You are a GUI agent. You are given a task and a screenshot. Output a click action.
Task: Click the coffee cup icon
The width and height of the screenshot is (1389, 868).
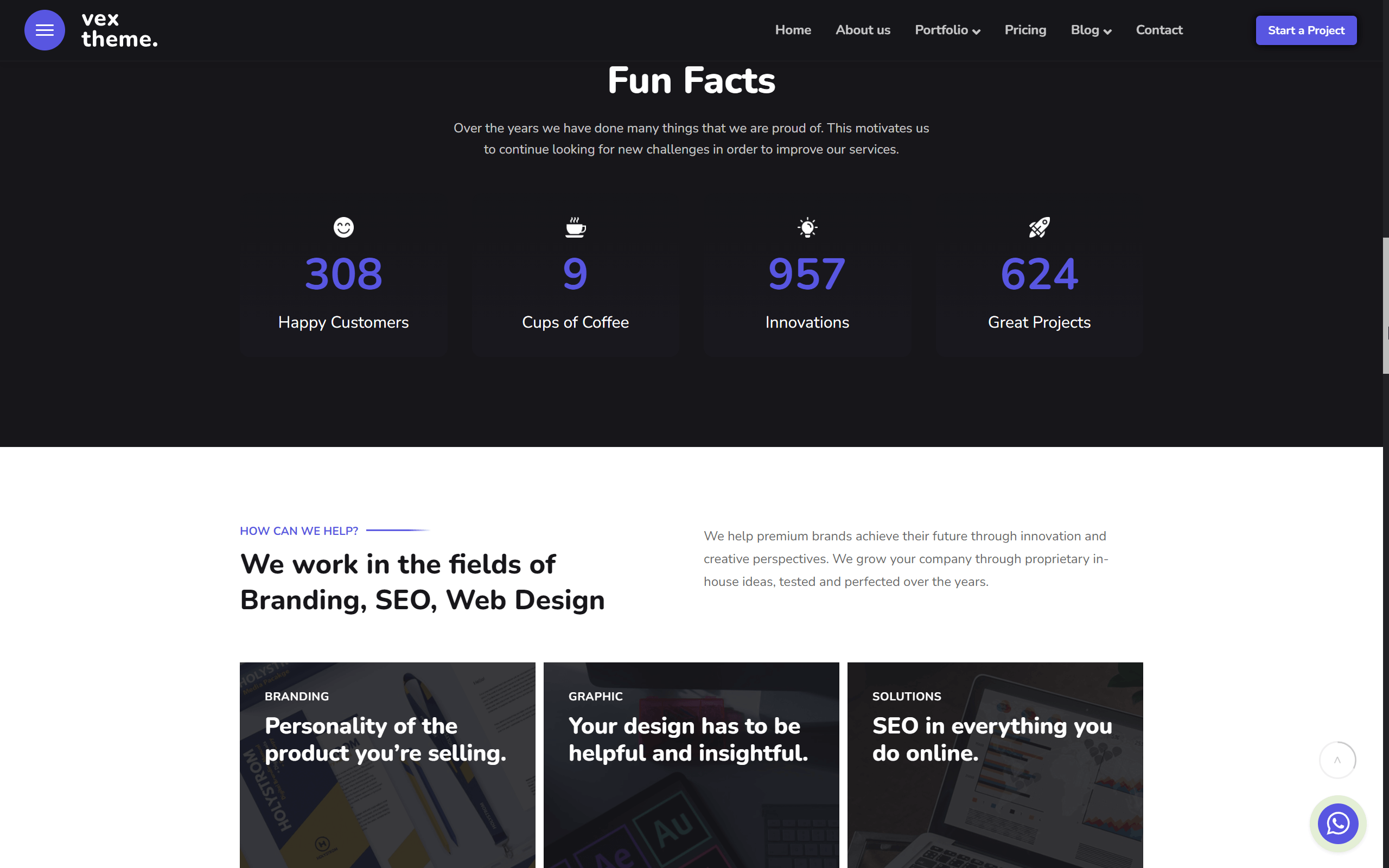pos(575,227)
